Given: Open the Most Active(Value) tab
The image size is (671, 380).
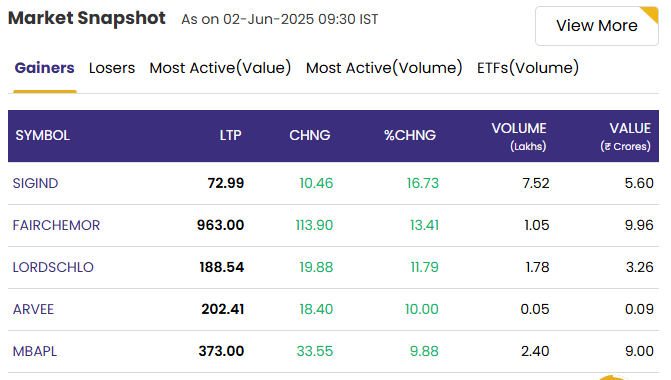Looking at the screenshot, I should (x=220, y=68).
